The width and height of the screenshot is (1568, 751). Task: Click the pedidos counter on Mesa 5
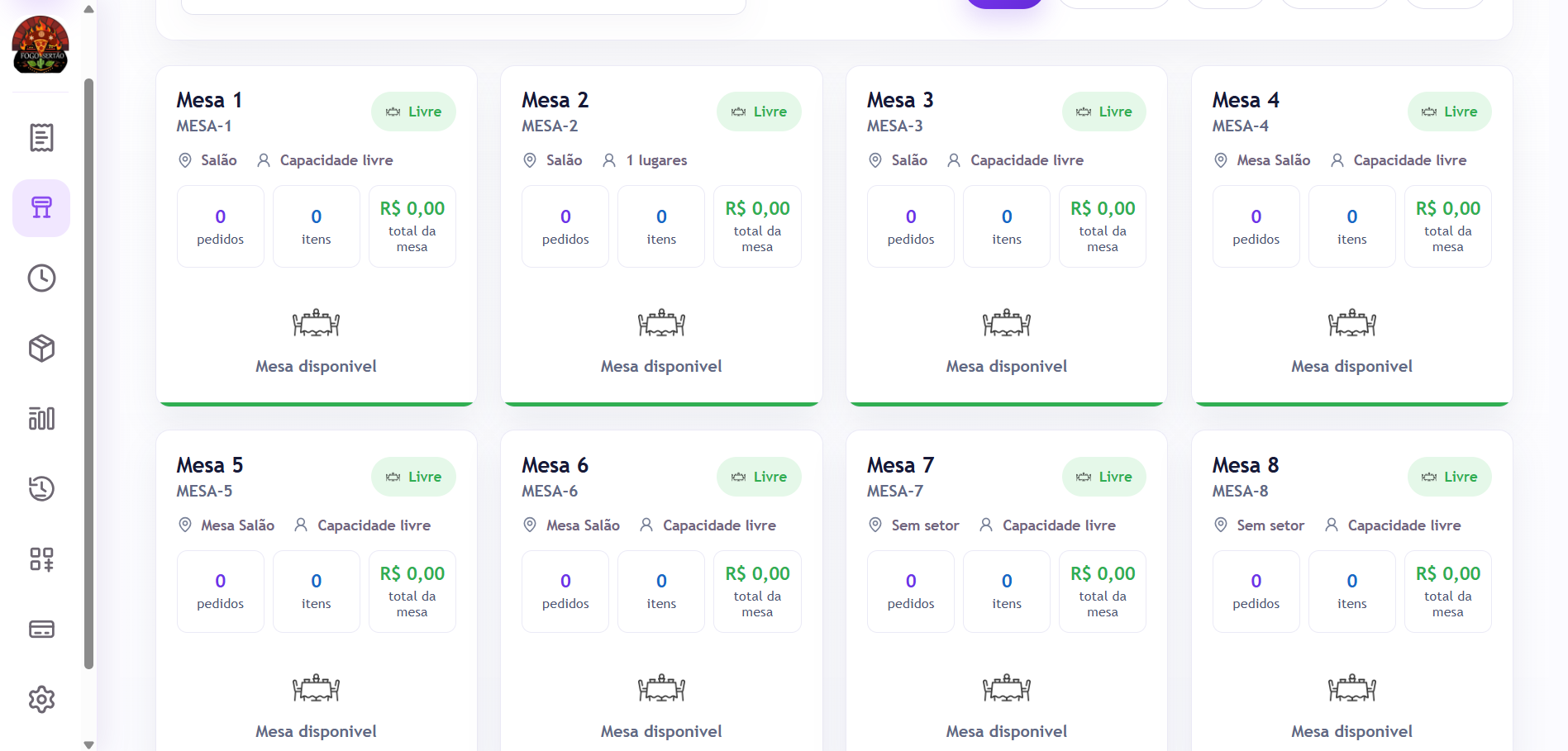221,592
